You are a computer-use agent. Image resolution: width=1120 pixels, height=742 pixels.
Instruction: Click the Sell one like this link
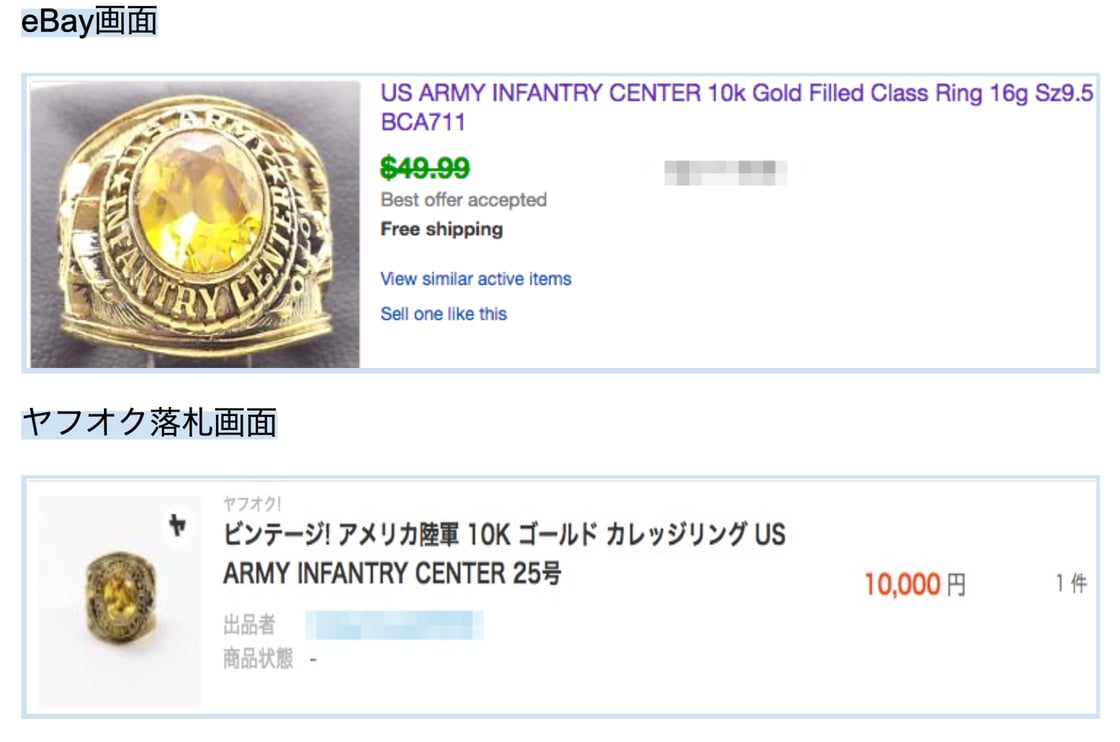pyautogui.click(x=444, y=314)
